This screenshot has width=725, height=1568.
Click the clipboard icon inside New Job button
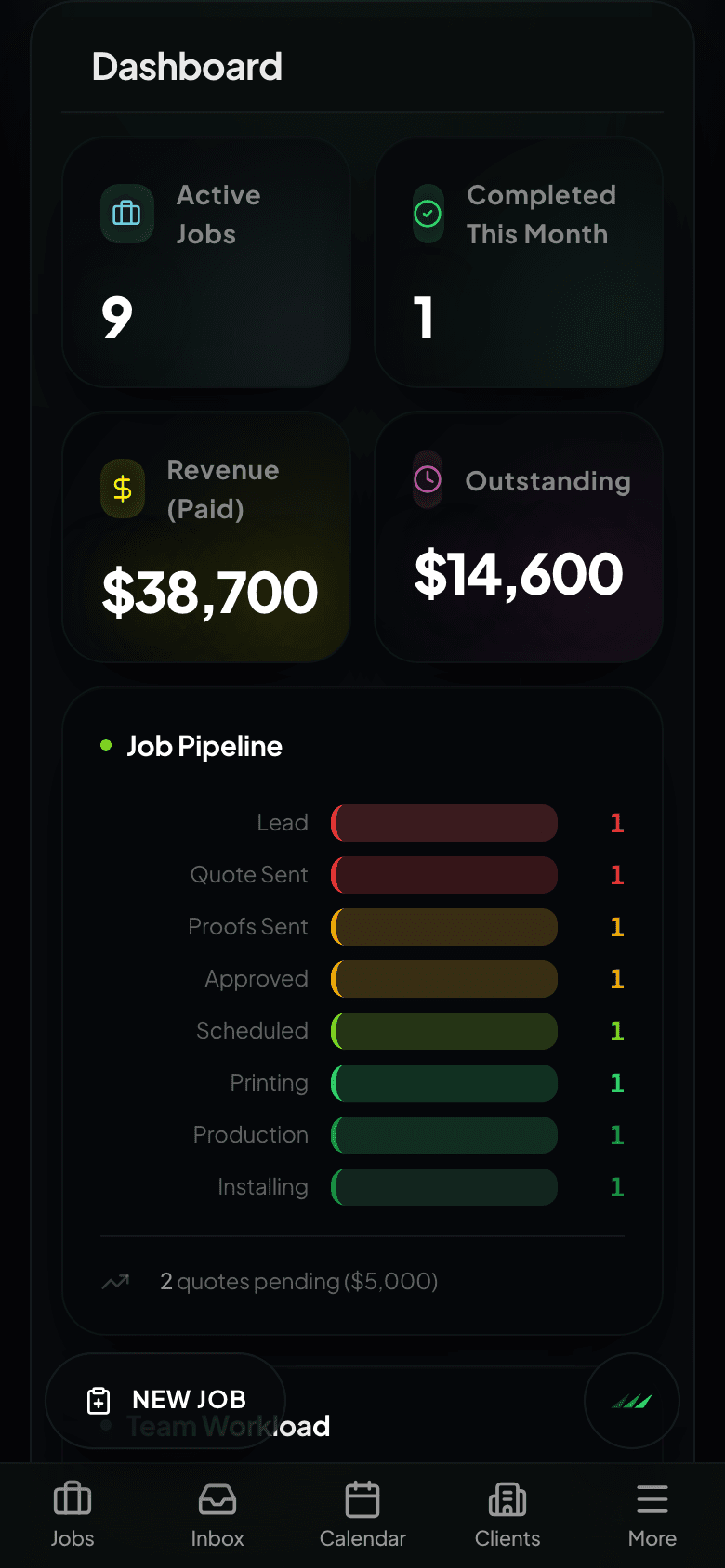point(98,1401)
